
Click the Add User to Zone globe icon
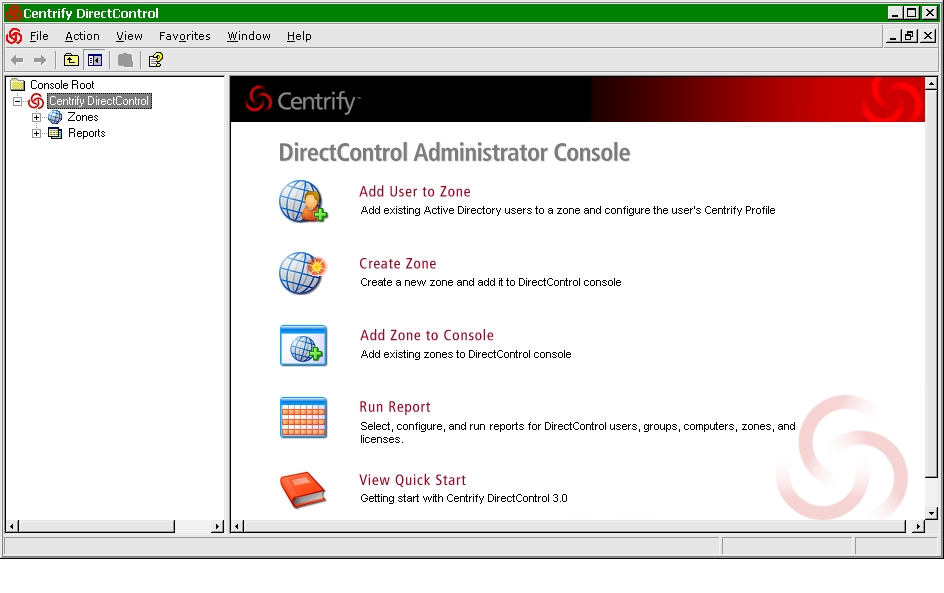coord(303,201)
